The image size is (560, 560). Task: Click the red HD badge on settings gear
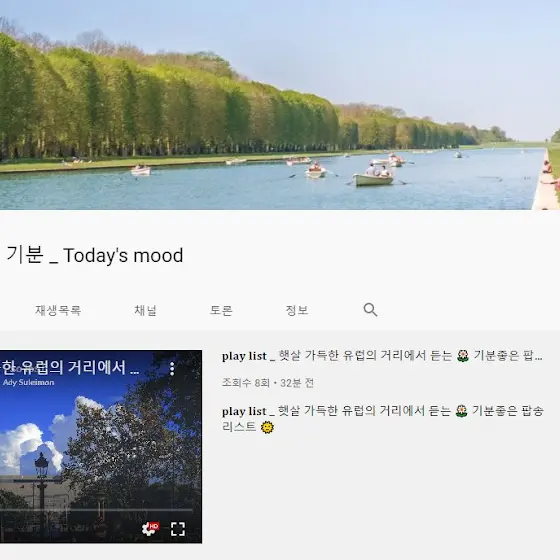(154, 526)
